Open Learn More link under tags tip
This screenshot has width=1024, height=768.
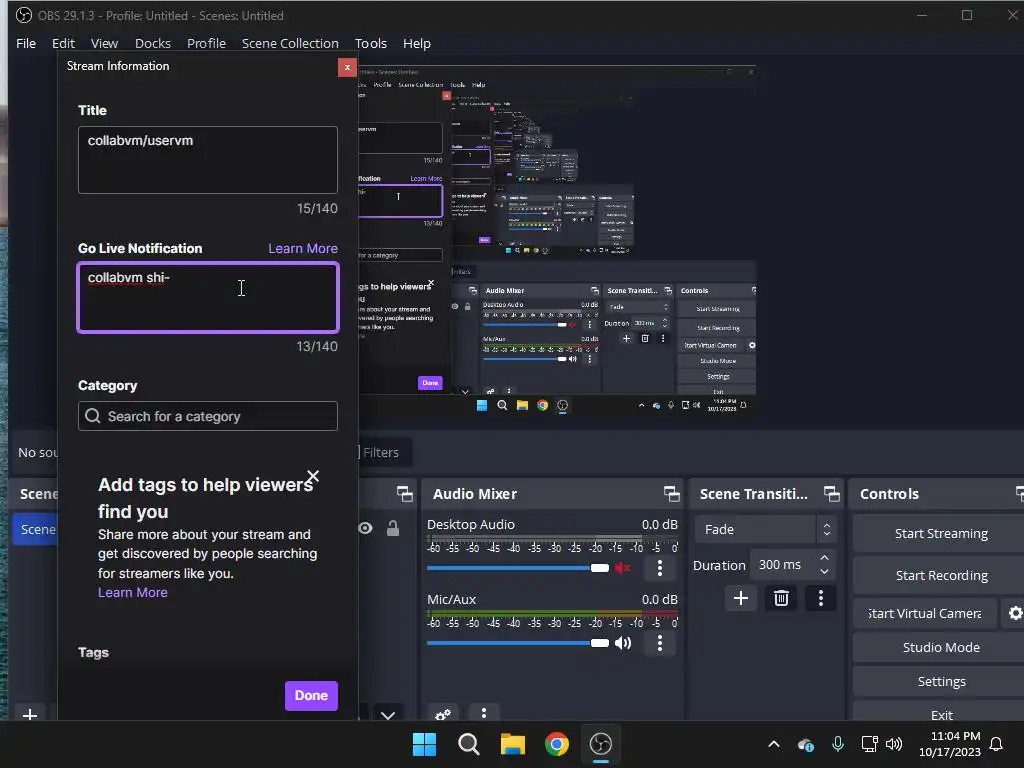tap(133, 592)
